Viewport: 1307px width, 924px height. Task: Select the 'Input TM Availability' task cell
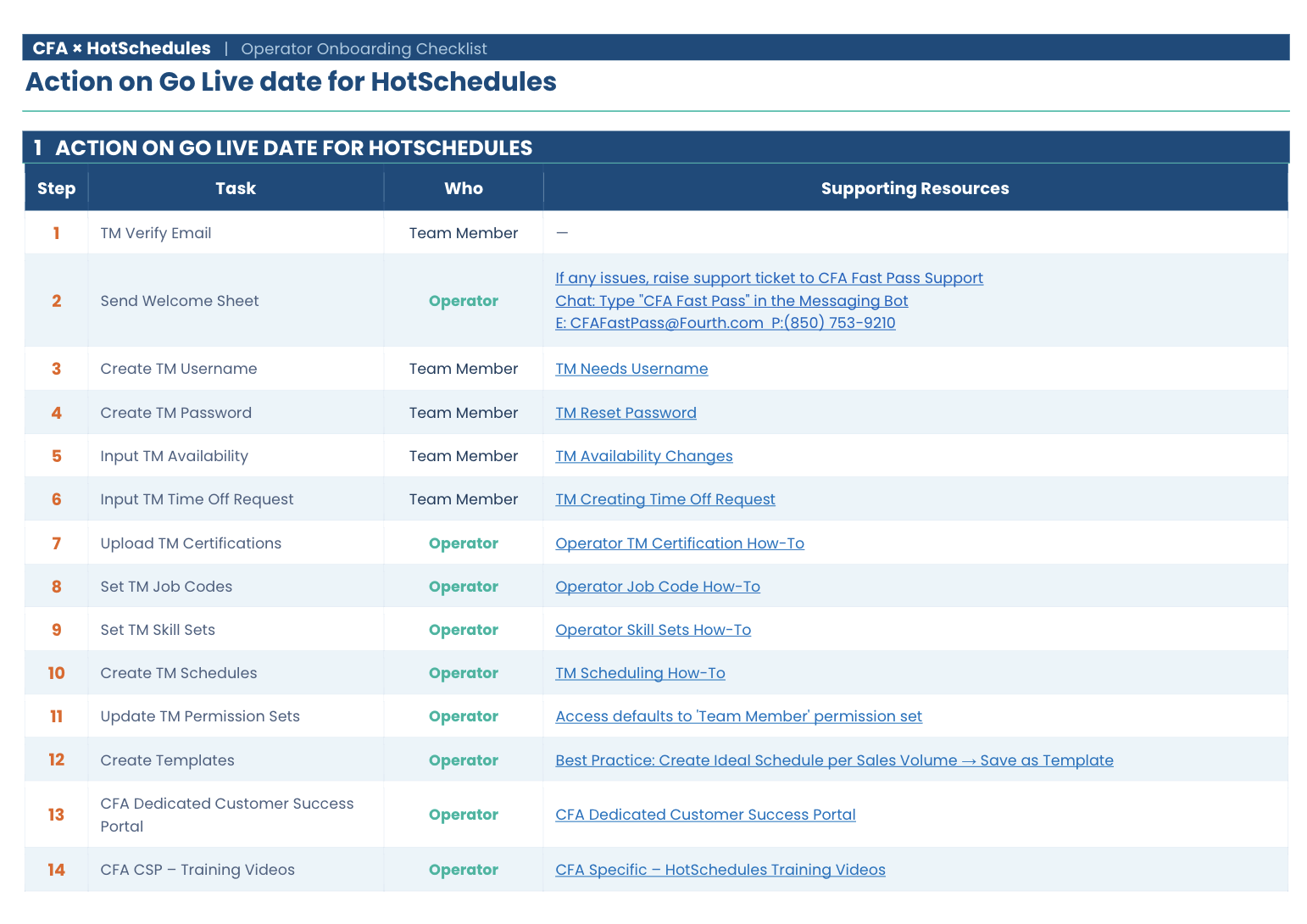236,456
